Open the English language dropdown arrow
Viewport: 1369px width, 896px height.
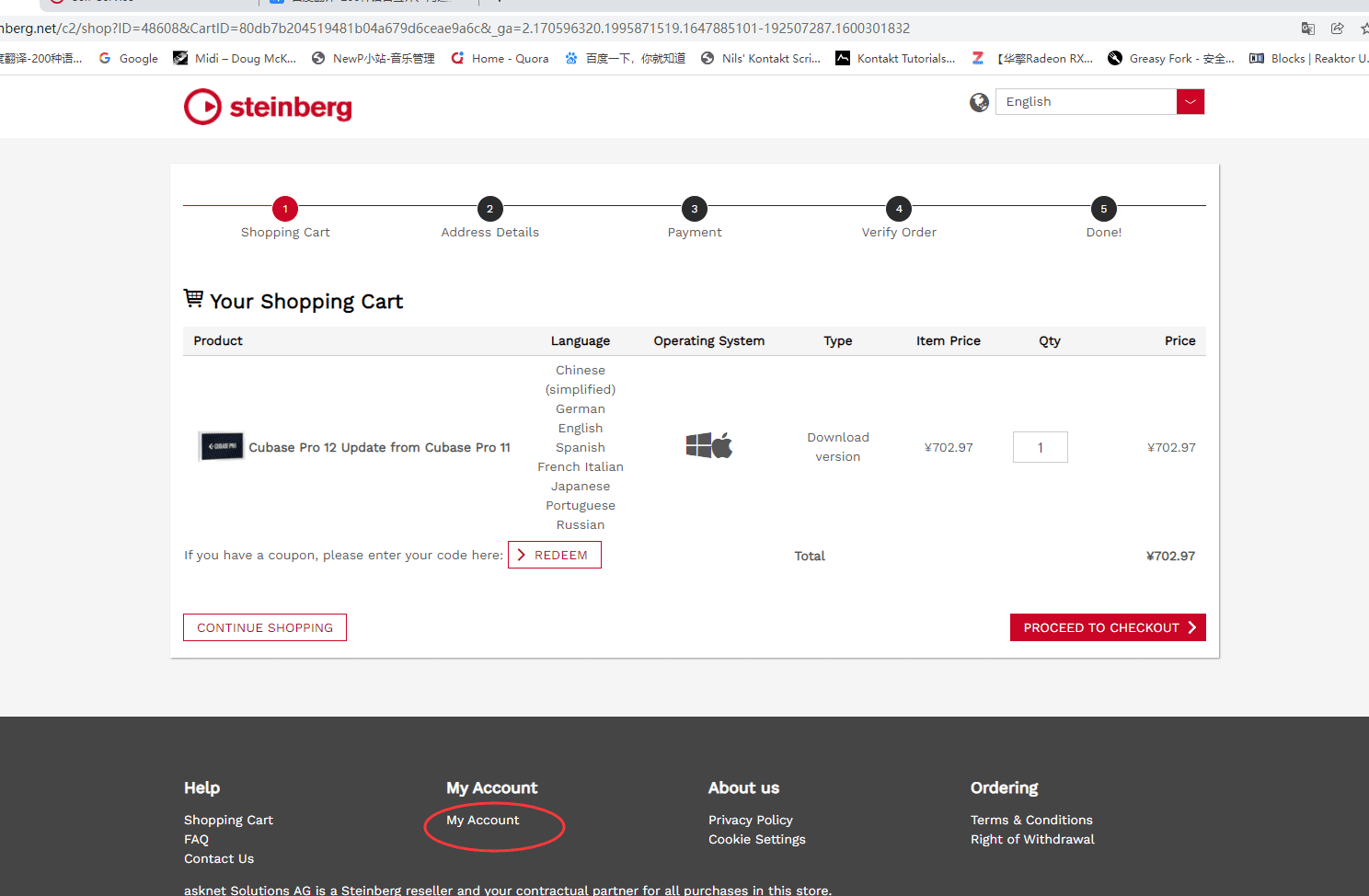coord(1190,101)
